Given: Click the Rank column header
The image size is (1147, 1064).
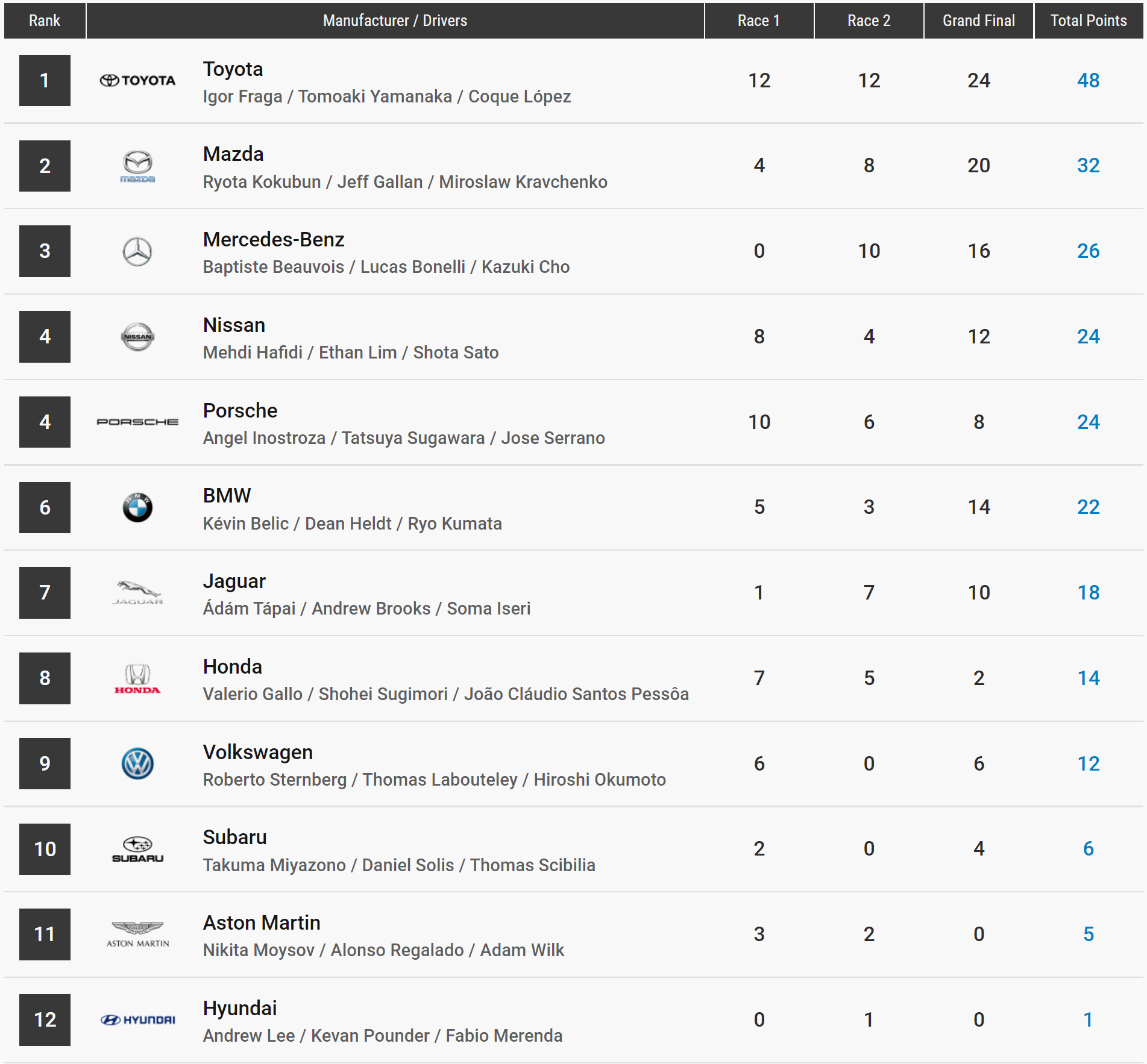Looking at the screenshot, I should pyautogui.click(x=45, y=20).
